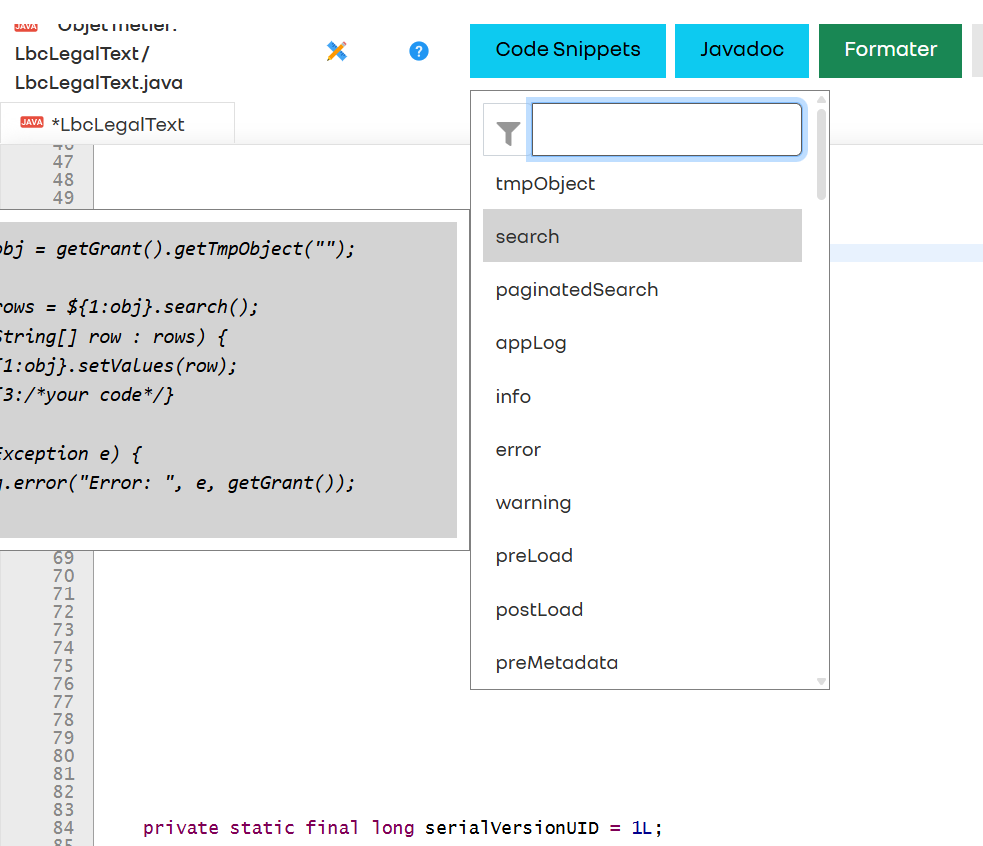Click the pencil and ruler design icon

[x=337, y=51]
